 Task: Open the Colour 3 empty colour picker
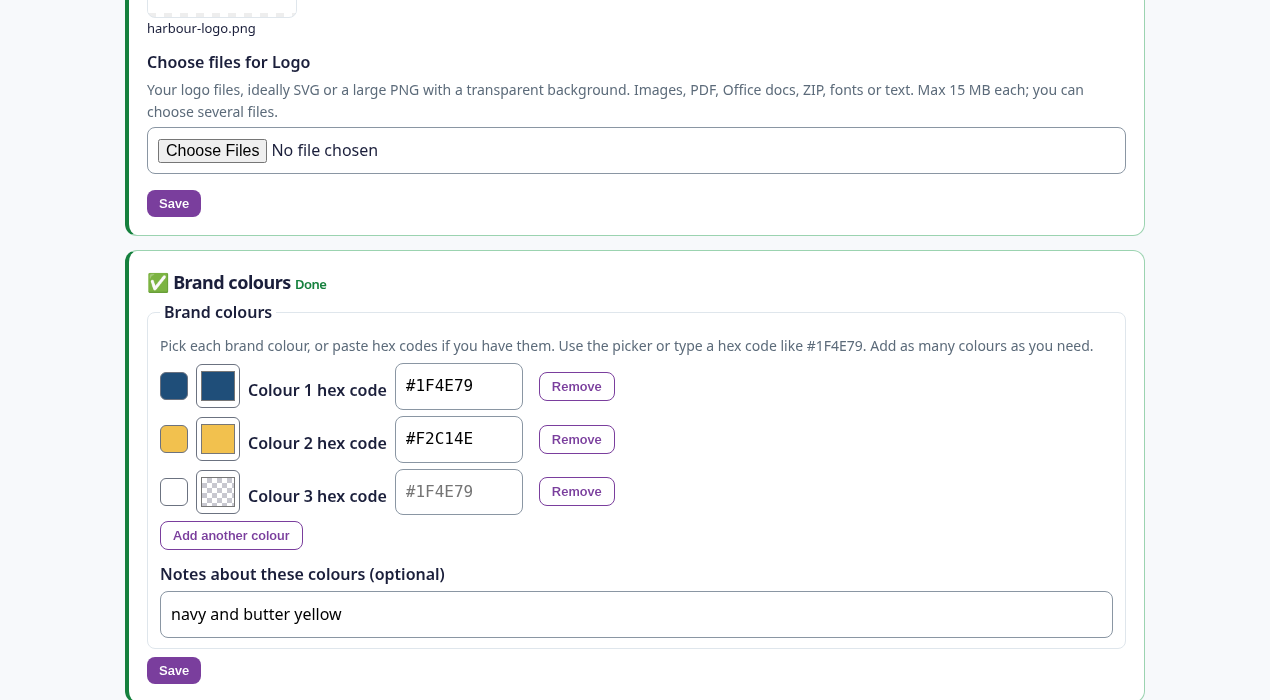click(x=218, y=492)
